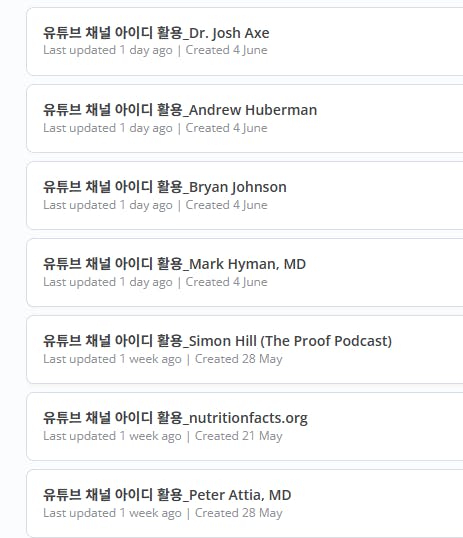The height and width of the screenshot is (538, 463).
Task: Open the Peter Attia, MD scenario title
Action: pyautogui.click(x=167, y=495)
